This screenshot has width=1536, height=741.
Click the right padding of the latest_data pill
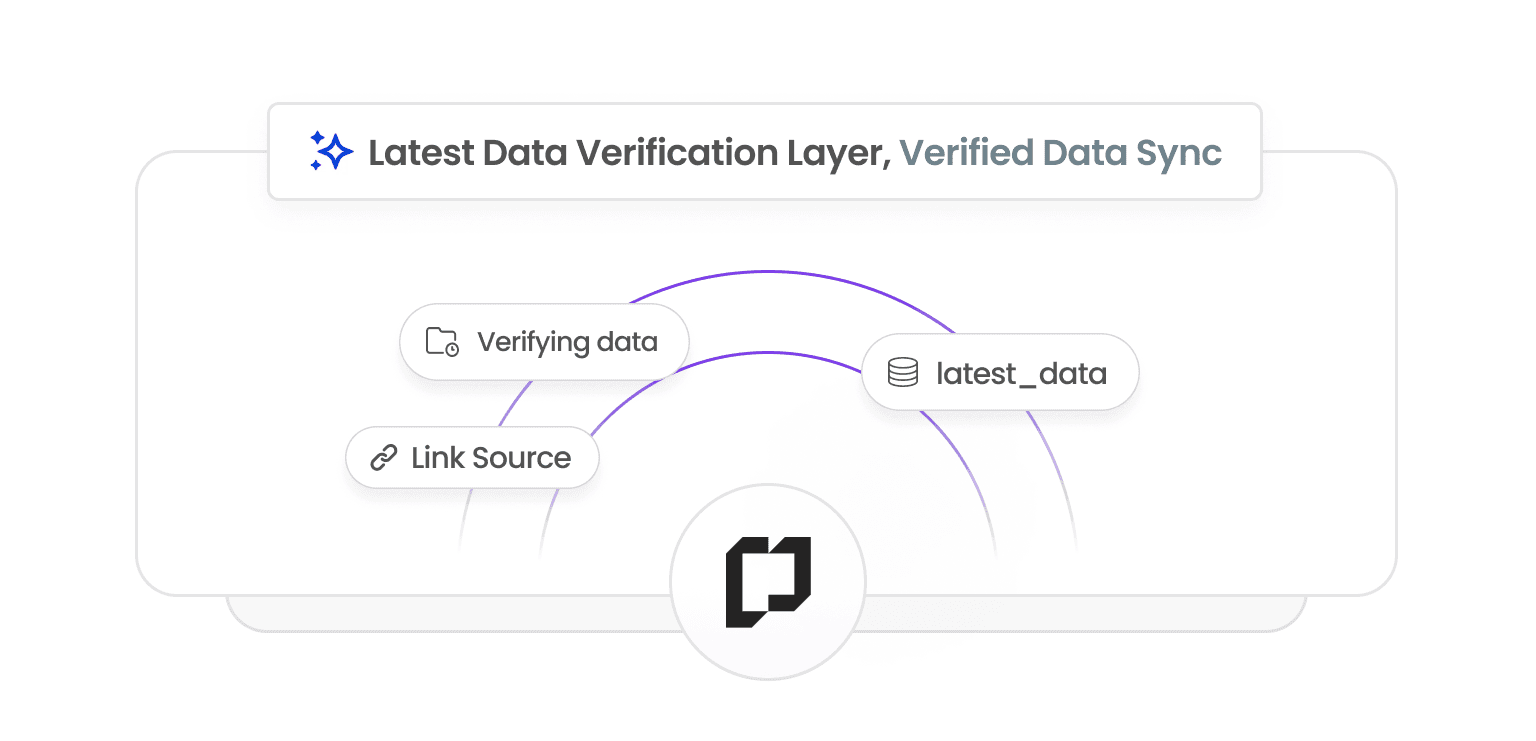click(x=1123, y=373)
